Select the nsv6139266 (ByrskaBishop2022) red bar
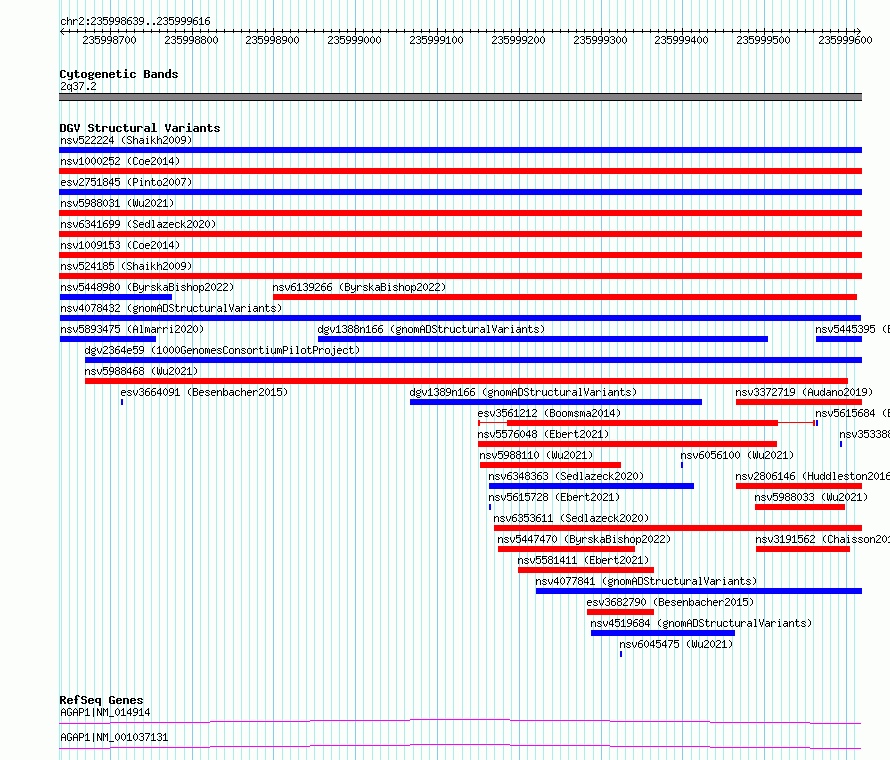This screenshot has width=890, height=760. click(565, 297)
